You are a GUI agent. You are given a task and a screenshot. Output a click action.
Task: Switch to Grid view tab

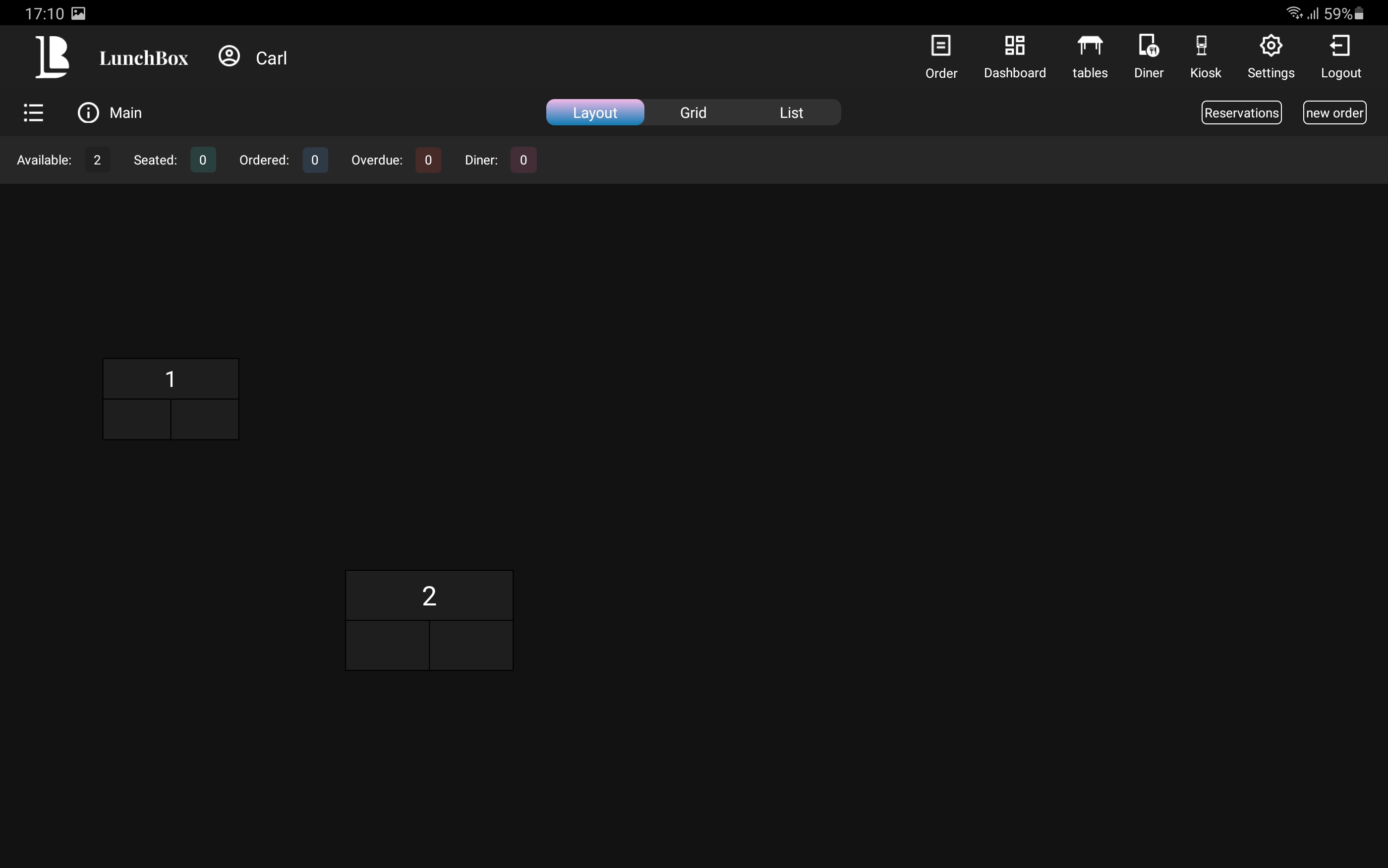pos(693,112)
